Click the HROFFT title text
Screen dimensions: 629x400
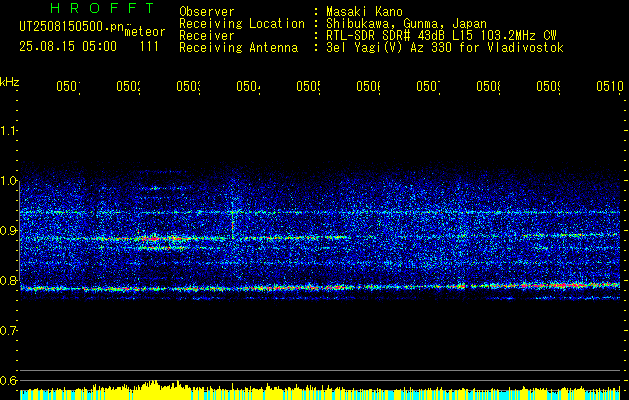[102, 8]
